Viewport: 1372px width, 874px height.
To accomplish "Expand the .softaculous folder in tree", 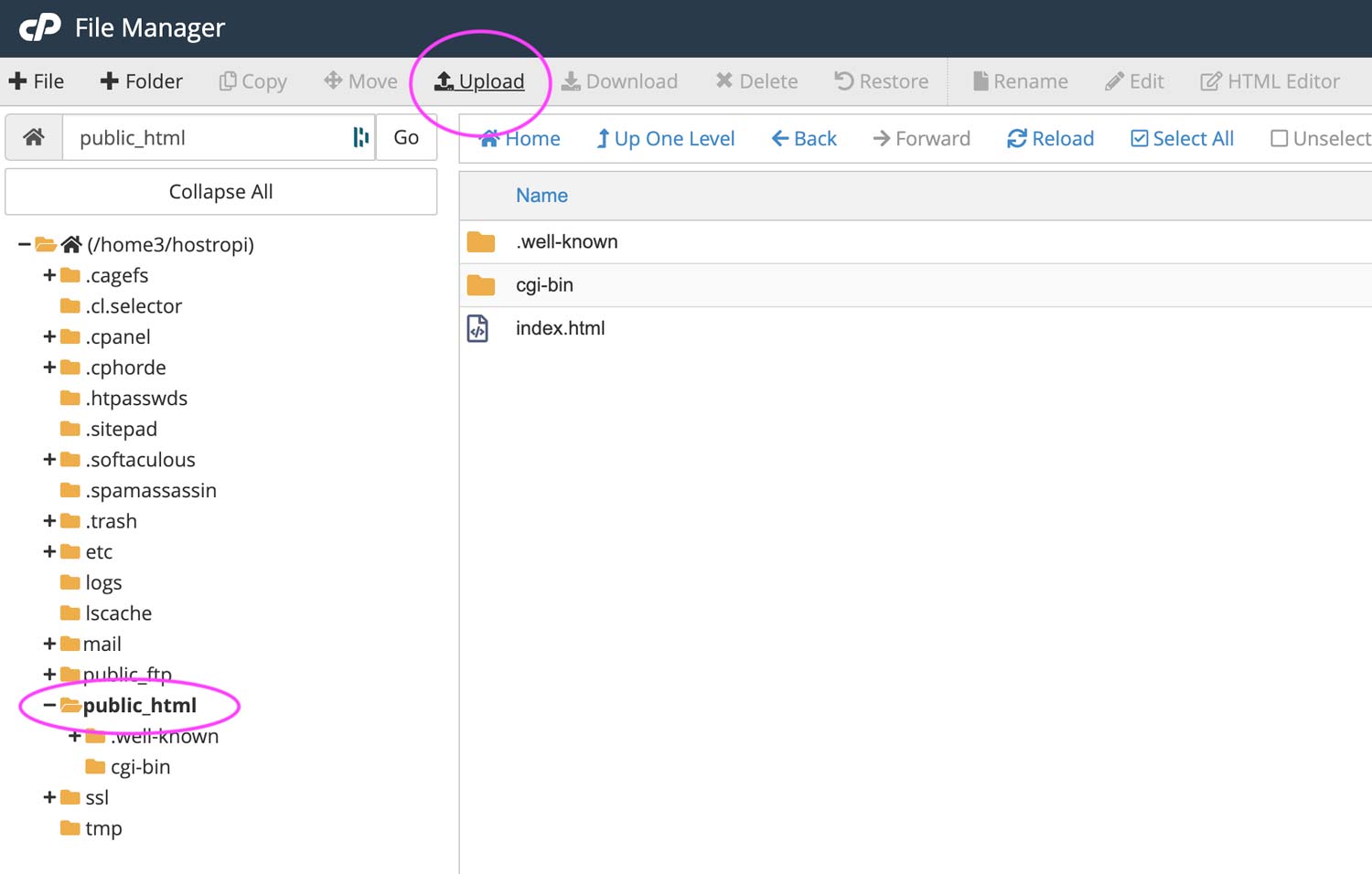I will [49, 459].
